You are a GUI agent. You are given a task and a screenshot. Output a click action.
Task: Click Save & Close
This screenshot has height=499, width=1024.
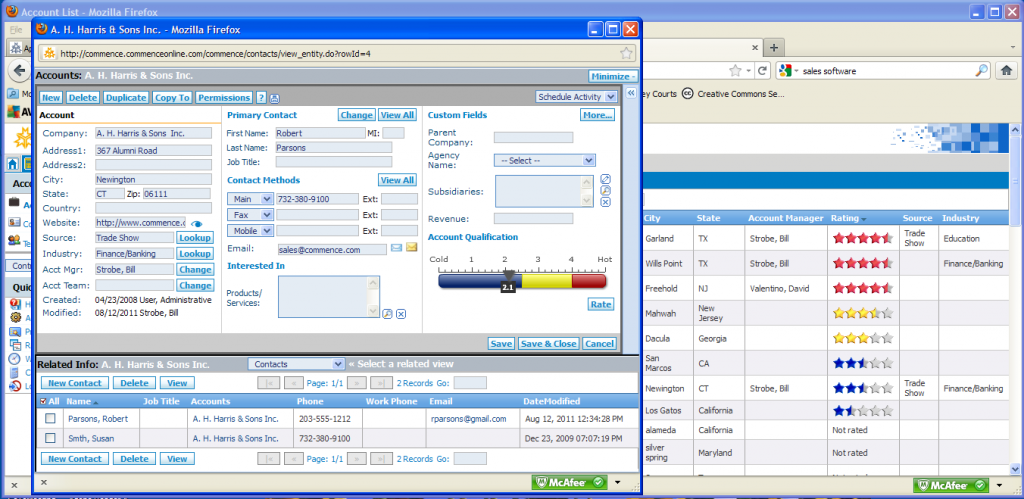(x=549, y=344)
